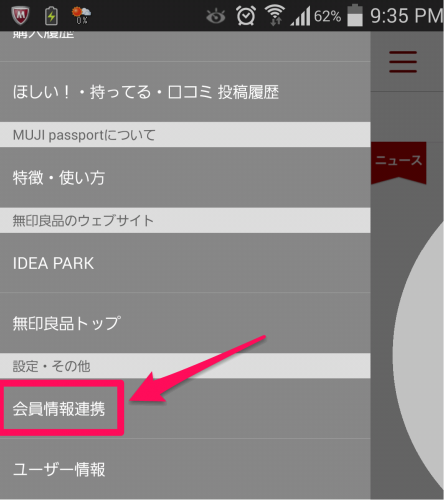Screen dimensions: 444x500
Task: Tap the smart stay eye icon
Action: (216, 16)
